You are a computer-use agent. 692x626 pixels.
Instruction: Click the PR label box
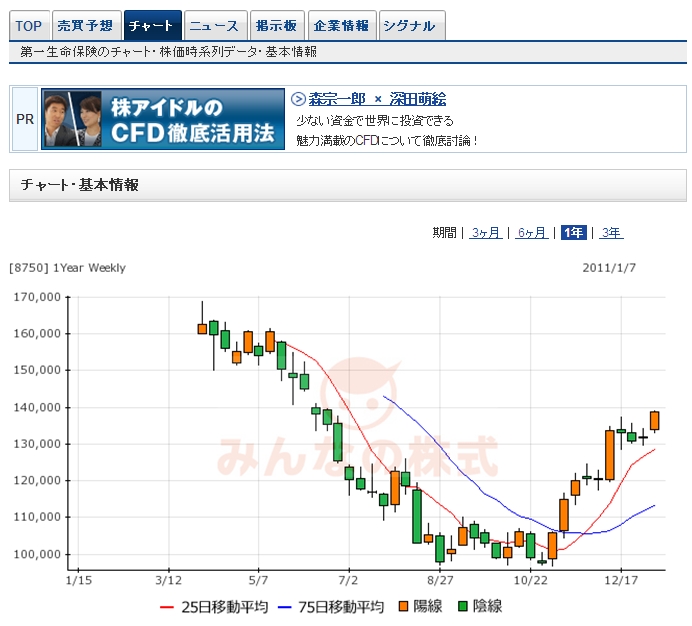click(25, 119)
